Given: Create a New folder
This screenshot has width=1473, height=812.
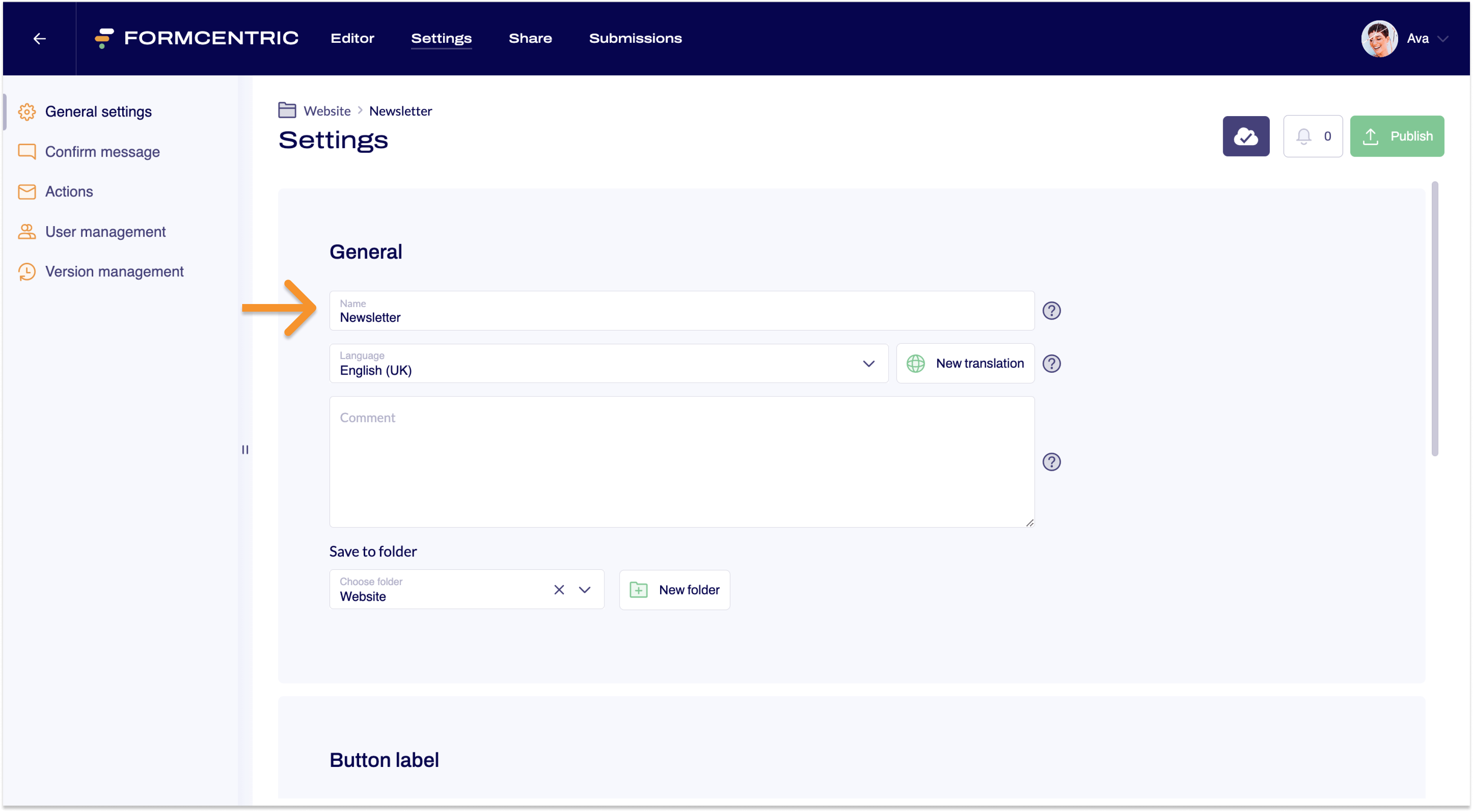Looking at the screenshot, I should point(674,590).
